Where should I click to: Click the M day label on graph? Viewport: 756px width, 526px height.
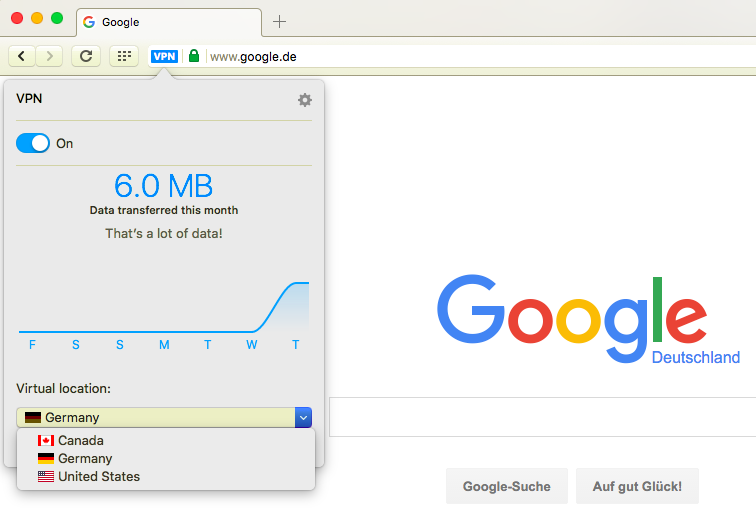(x=164, y=345)
